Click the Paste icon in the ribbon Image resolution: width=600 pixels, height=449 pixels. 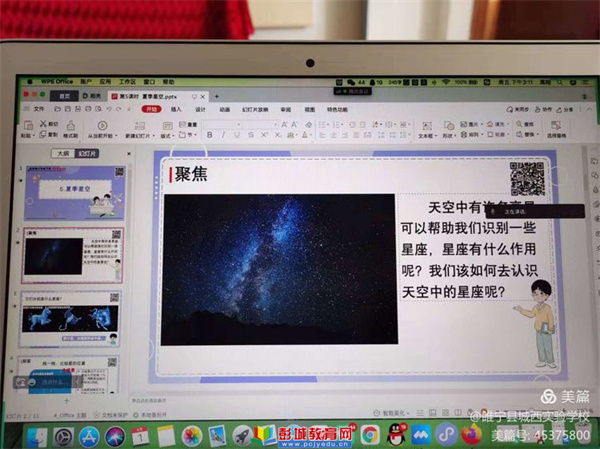pyautogui.click(x=28, y=125)
